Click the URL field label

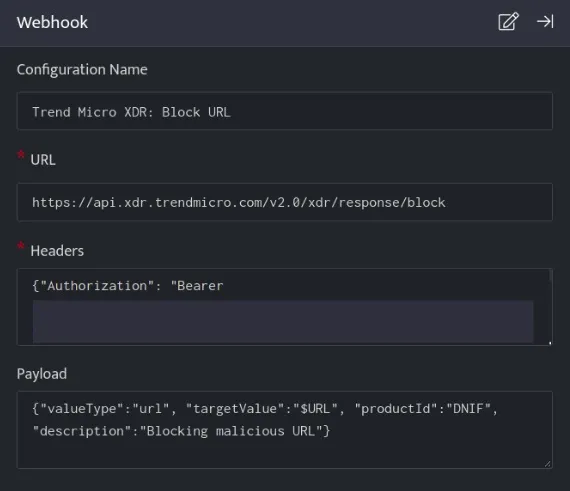(43, 160)
